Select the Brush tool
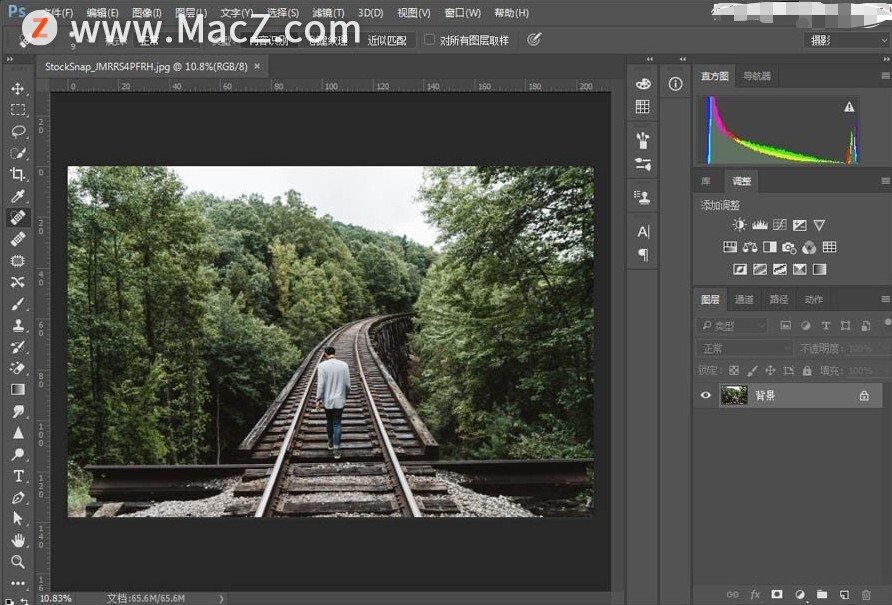This screenshot has width=892, height=605. coord(18,303)
